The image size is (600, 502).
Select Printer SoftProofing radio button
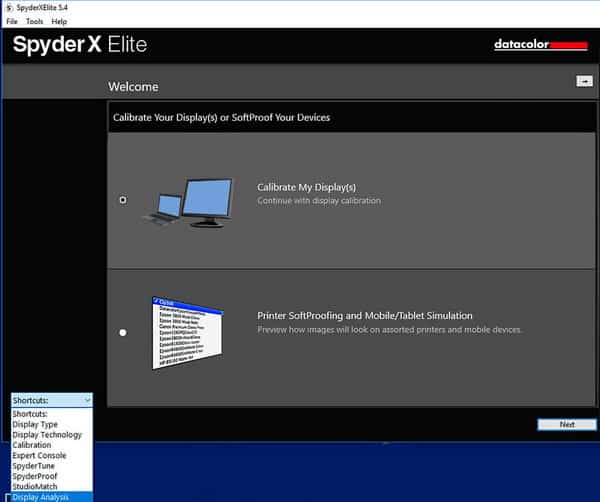click(x=123, y=332)
